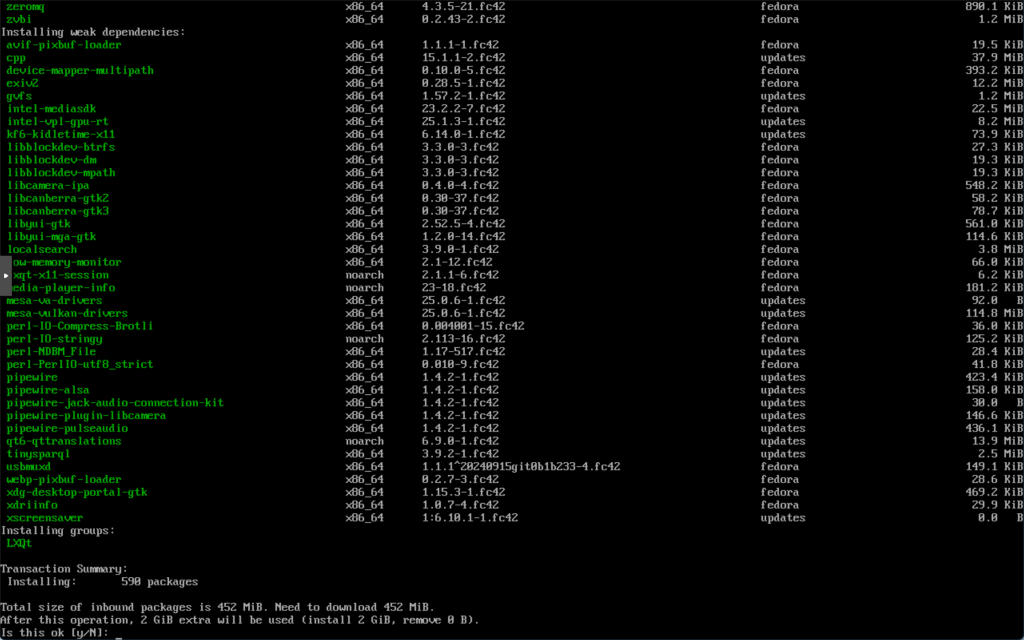
Task: Select the 'localsearch' package name
Action: point(42,249)
